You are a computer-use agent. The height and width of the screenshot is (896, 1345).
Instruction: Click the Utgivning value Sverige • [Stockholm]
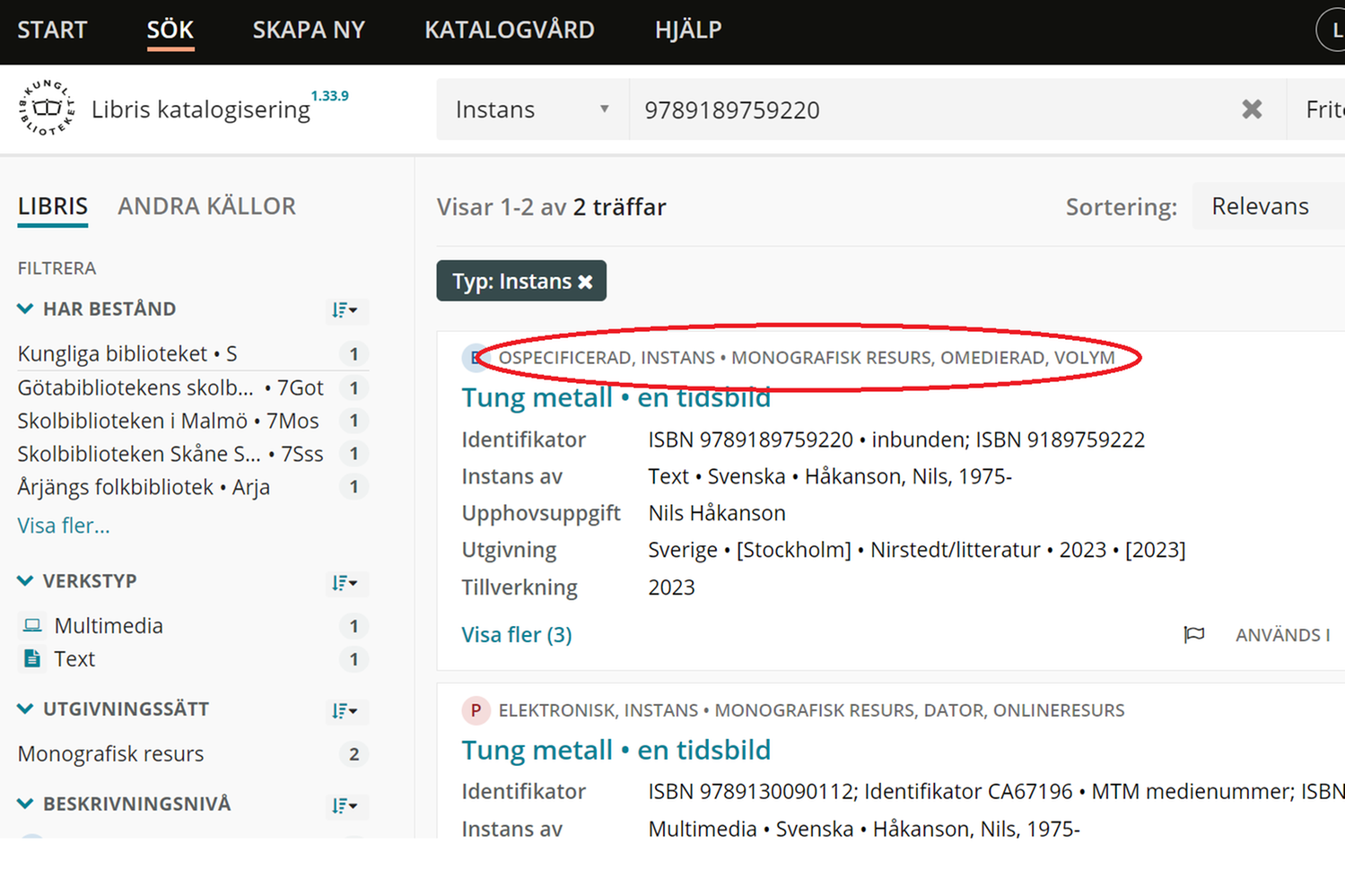pyautogui.click(x=749, y=550)
